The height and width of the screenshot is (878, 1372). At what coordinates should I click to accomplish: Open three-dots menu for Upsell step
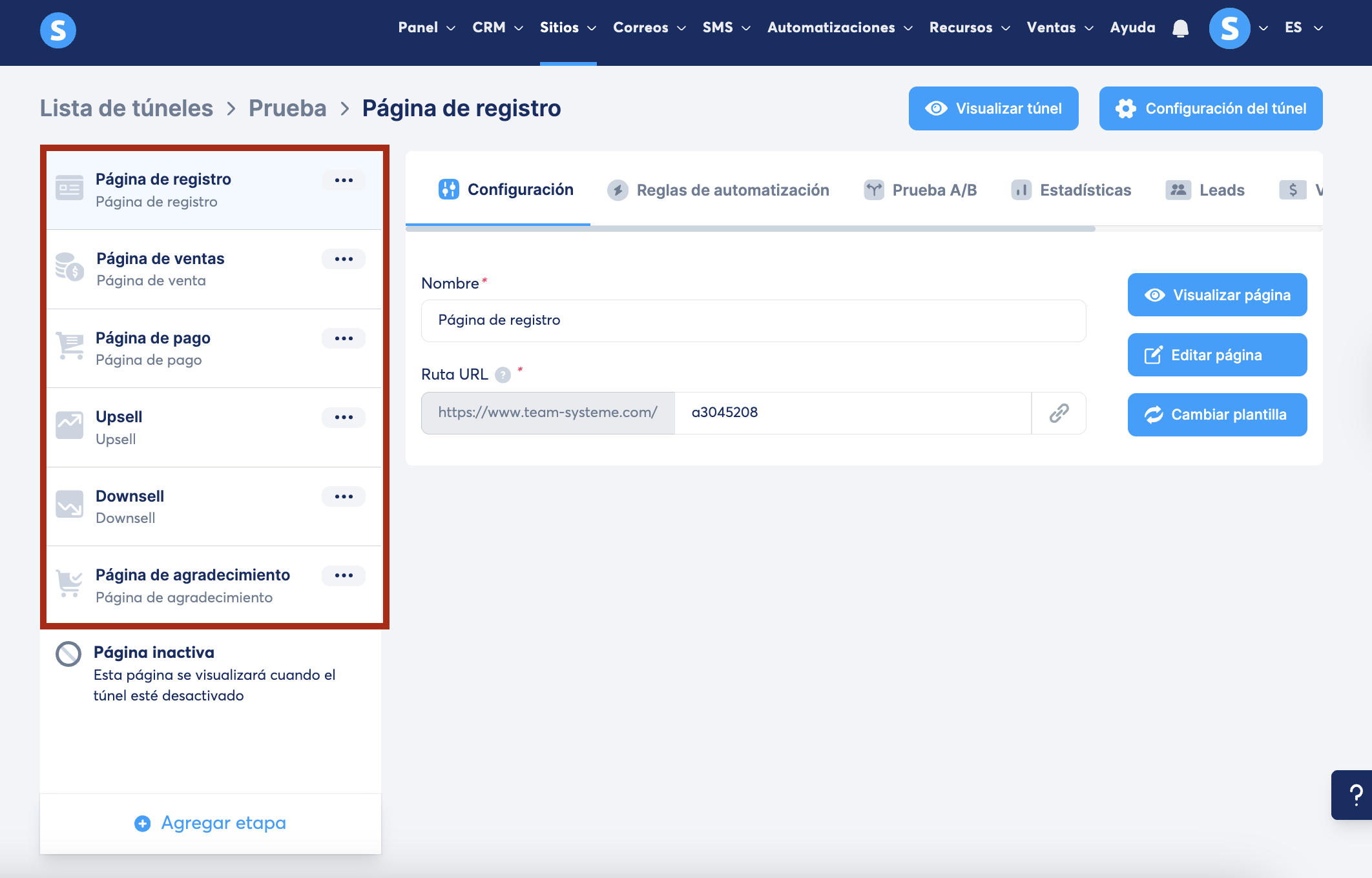344,417
